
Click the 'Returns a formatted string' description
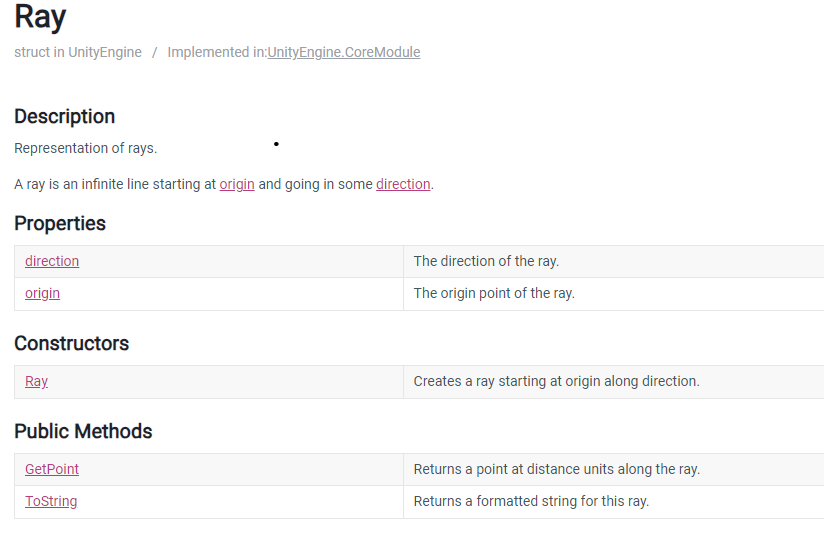pos(531,501)
